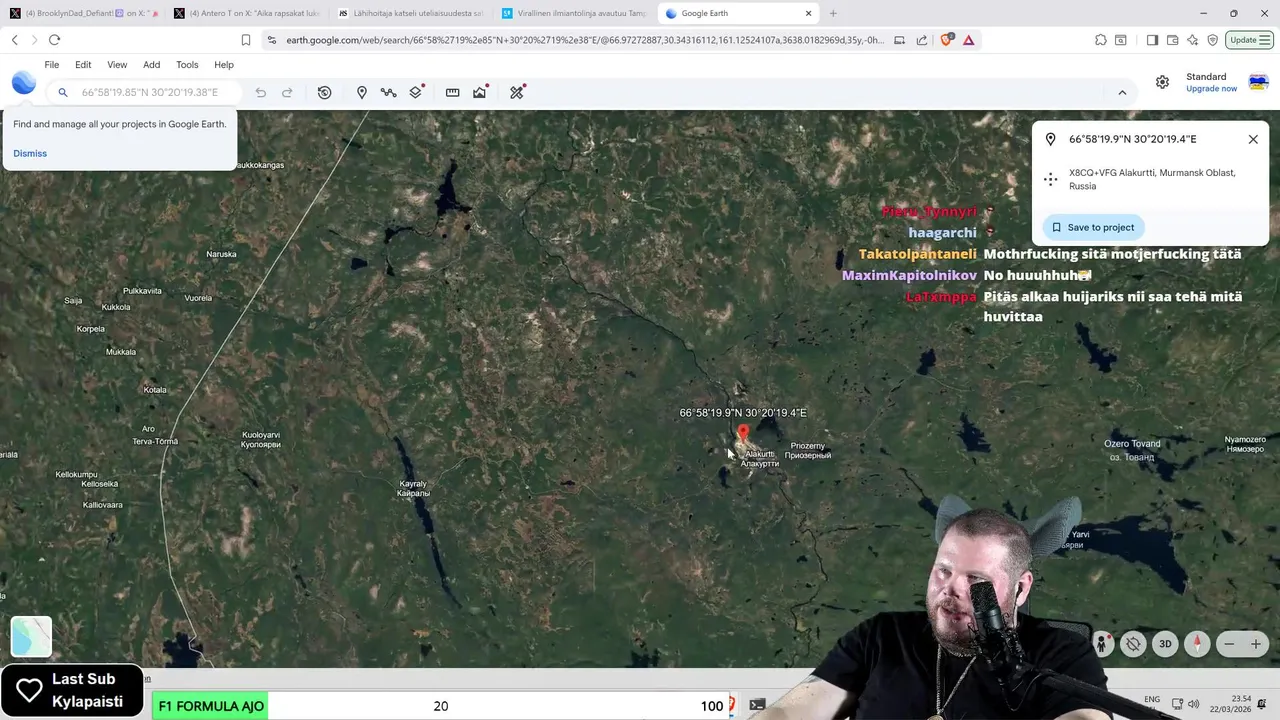
Task: Click the browser Update button
Action: tap(1249, 40)
